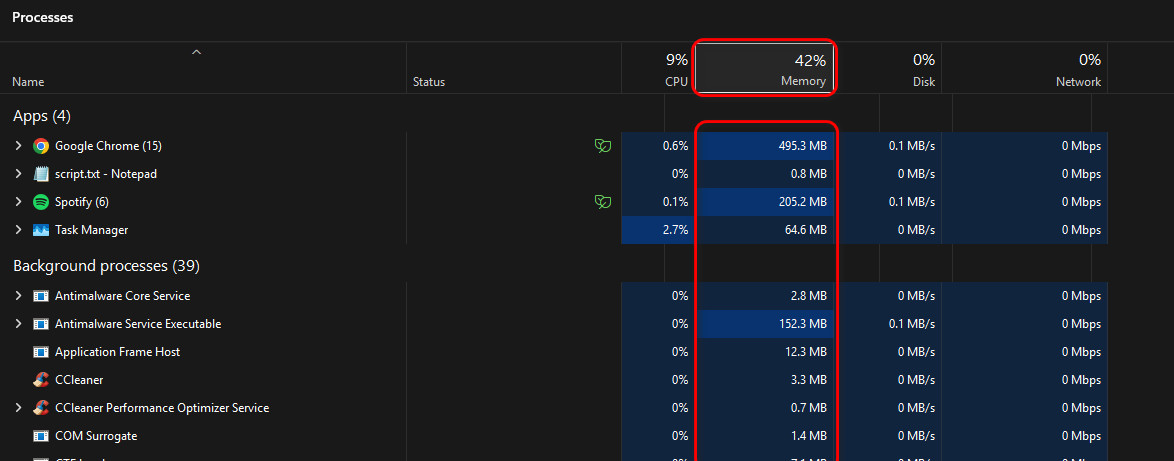Click the red CCleaner icon
The height and width of the screenshot is (461, 1174).
[x=41, y=380]
